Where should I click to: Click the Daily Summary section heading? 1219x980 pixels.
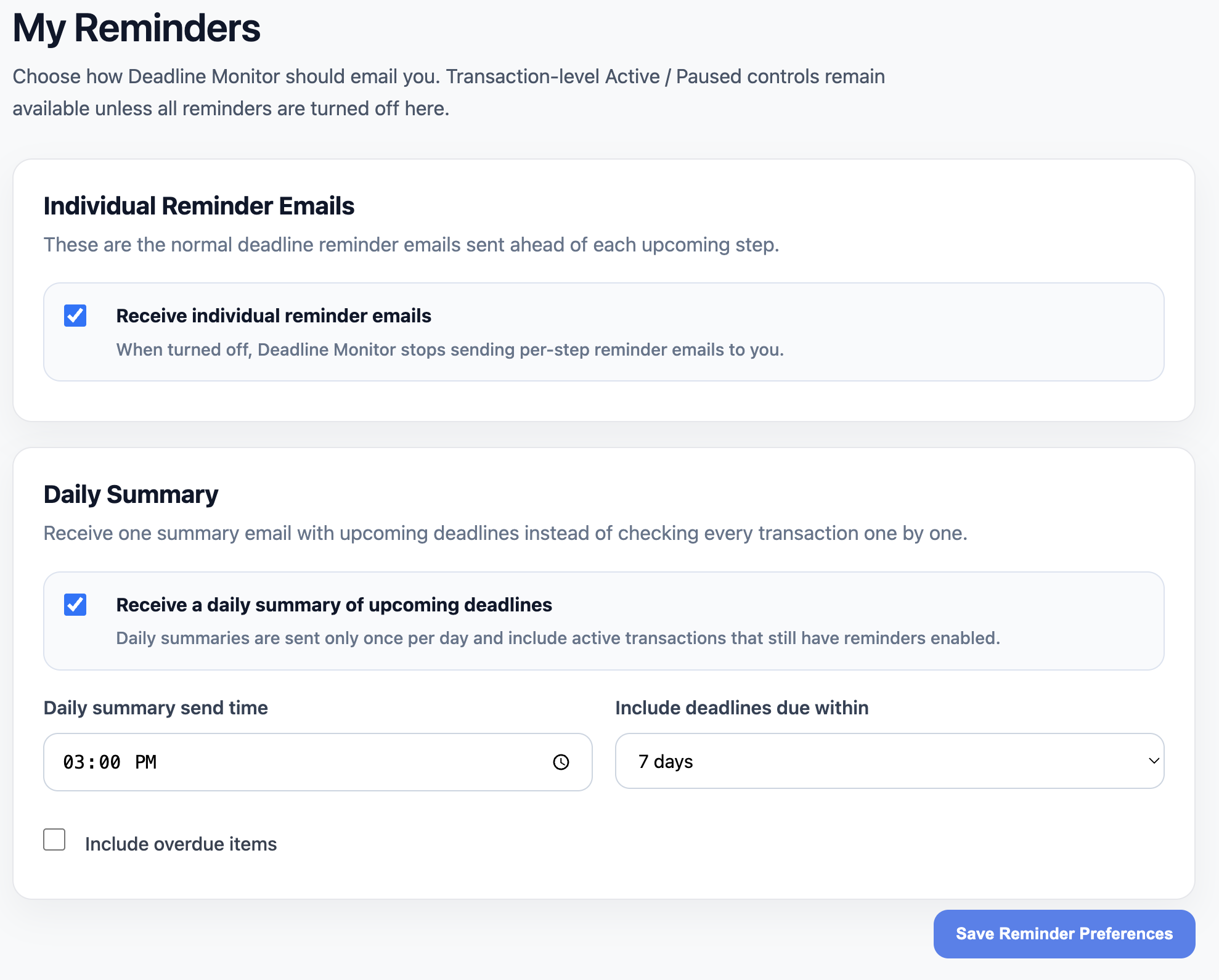pos(131,494)
